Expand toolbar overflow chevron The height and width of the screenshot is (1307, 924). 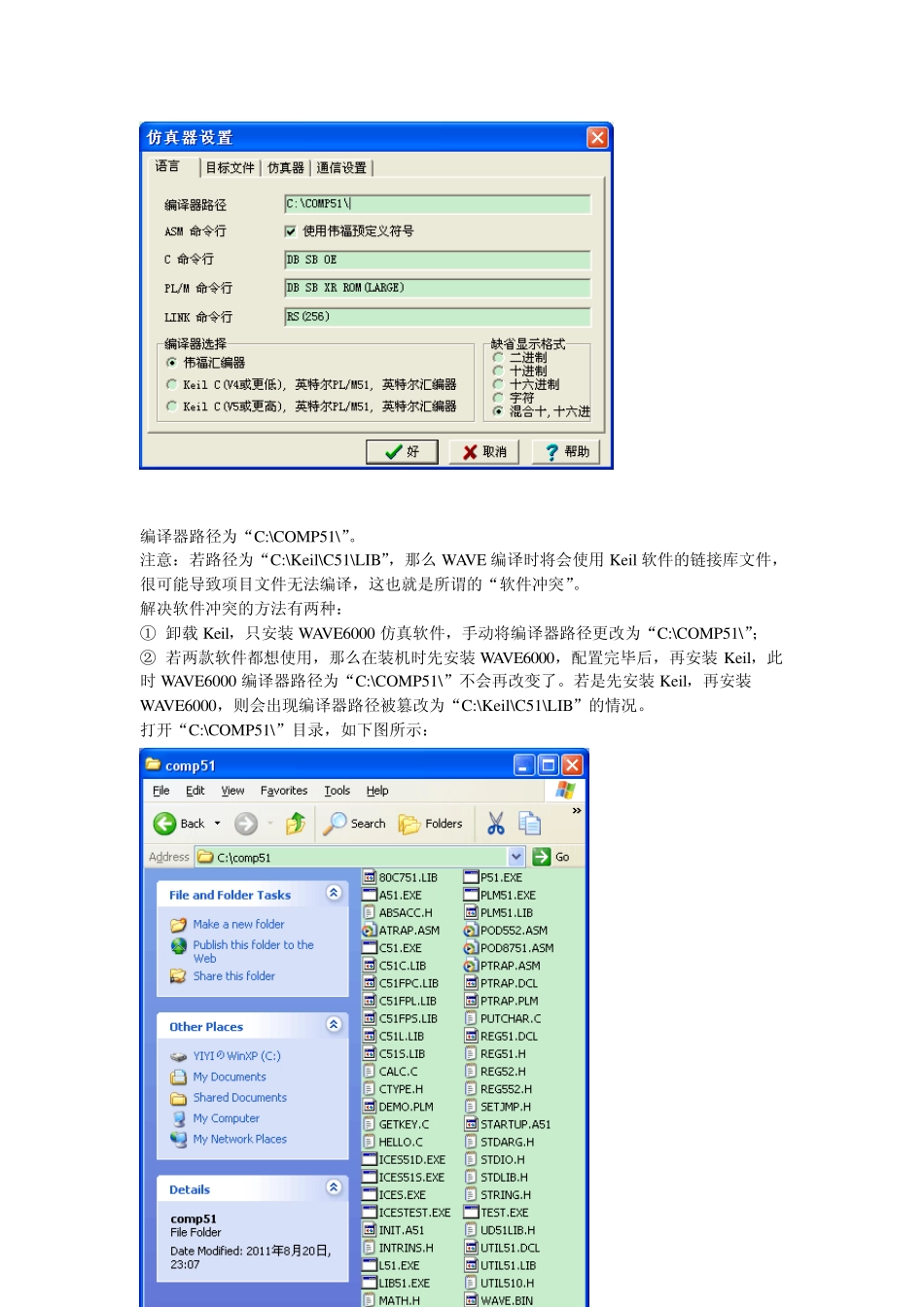(577, 811)
